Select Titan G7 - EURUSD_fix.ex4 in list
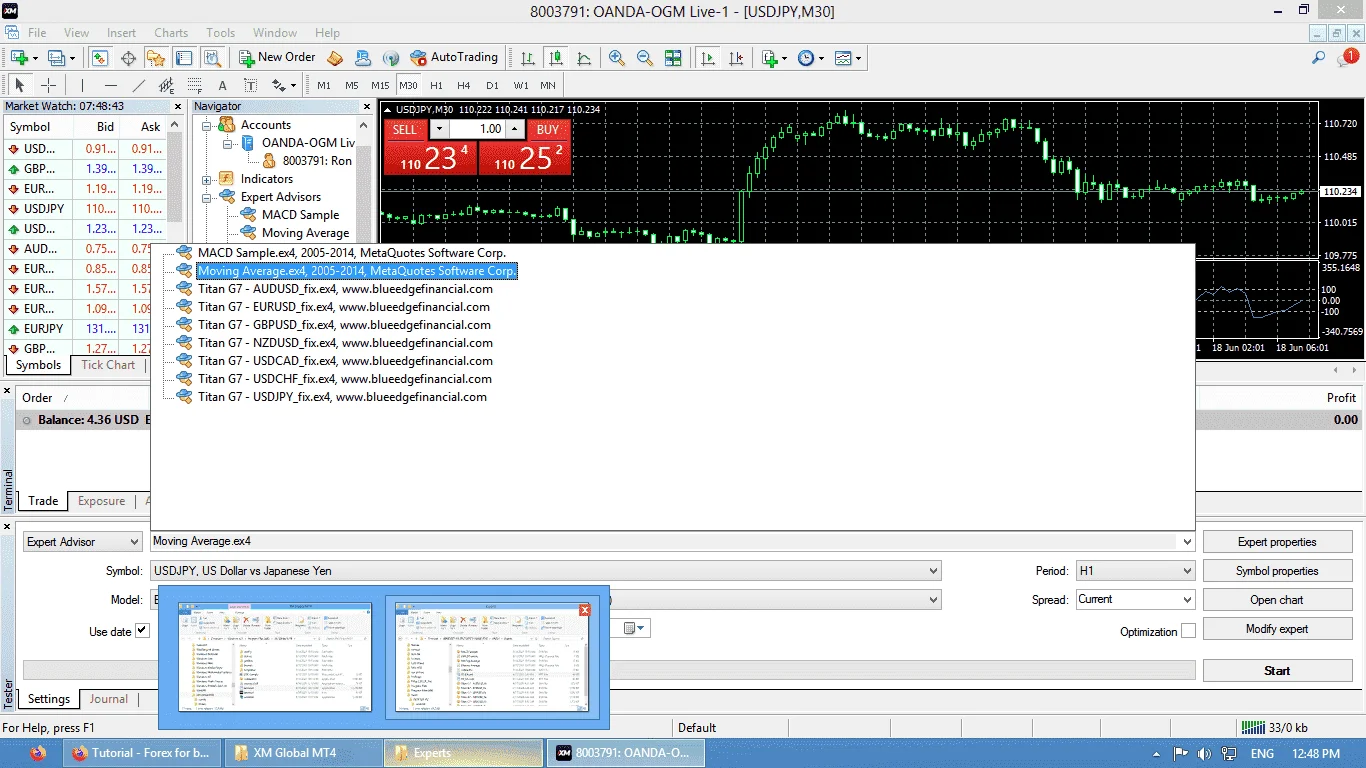The height and width of the screenshot is (768, 1366). (345, 307)
